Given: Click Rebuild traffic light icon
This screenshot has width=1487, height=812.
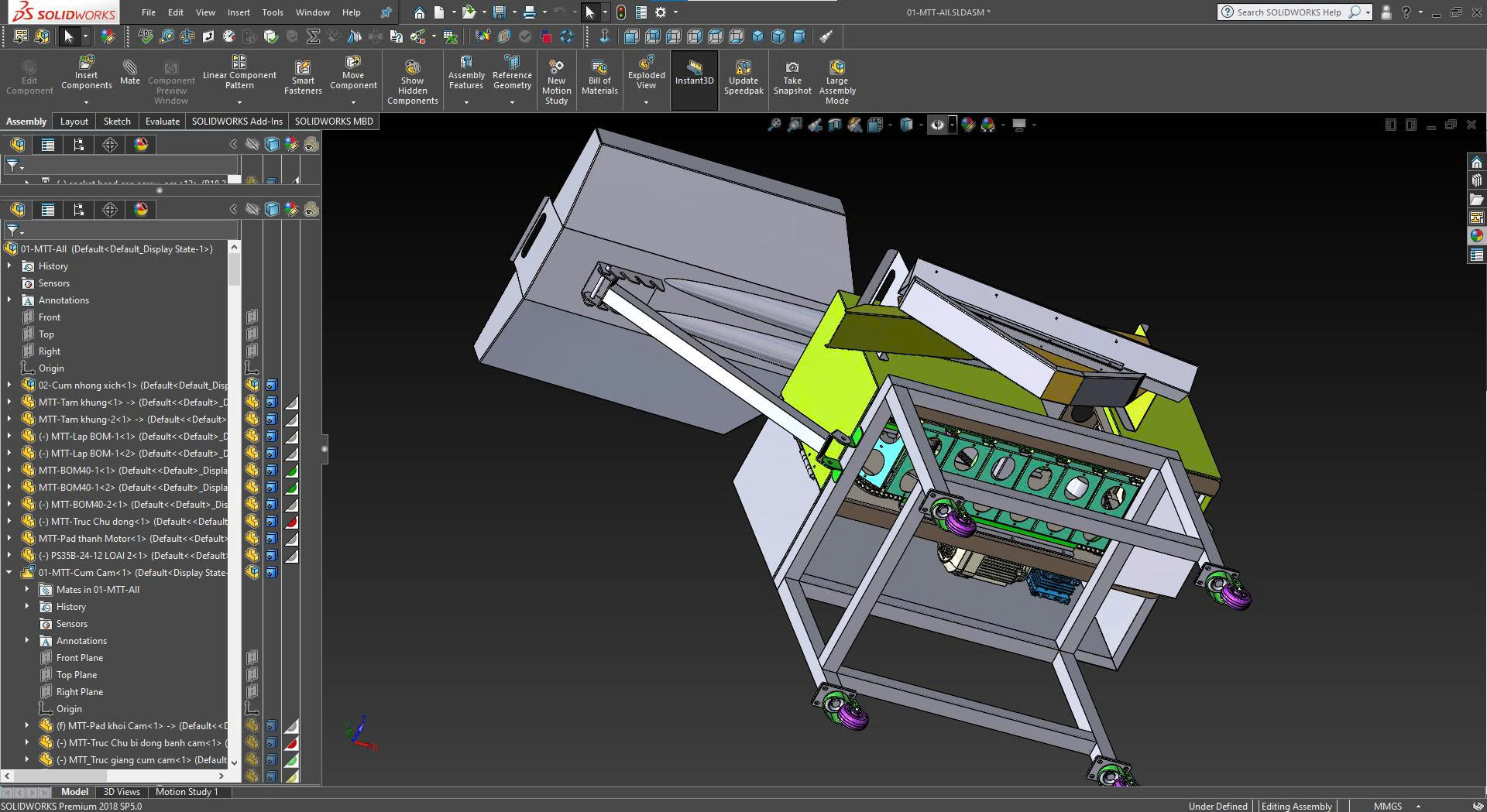Looking at the screenshot, I should pos(620,12).
